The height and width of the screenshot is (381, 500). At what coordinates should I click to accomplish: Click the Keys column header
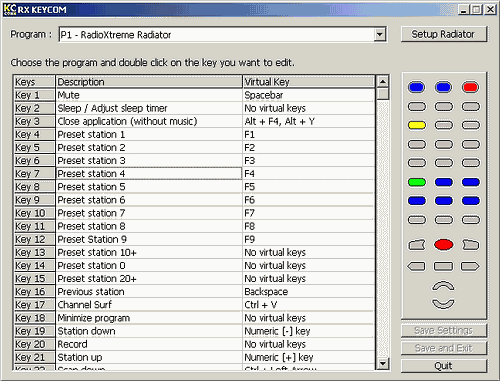tap(34, 82)
